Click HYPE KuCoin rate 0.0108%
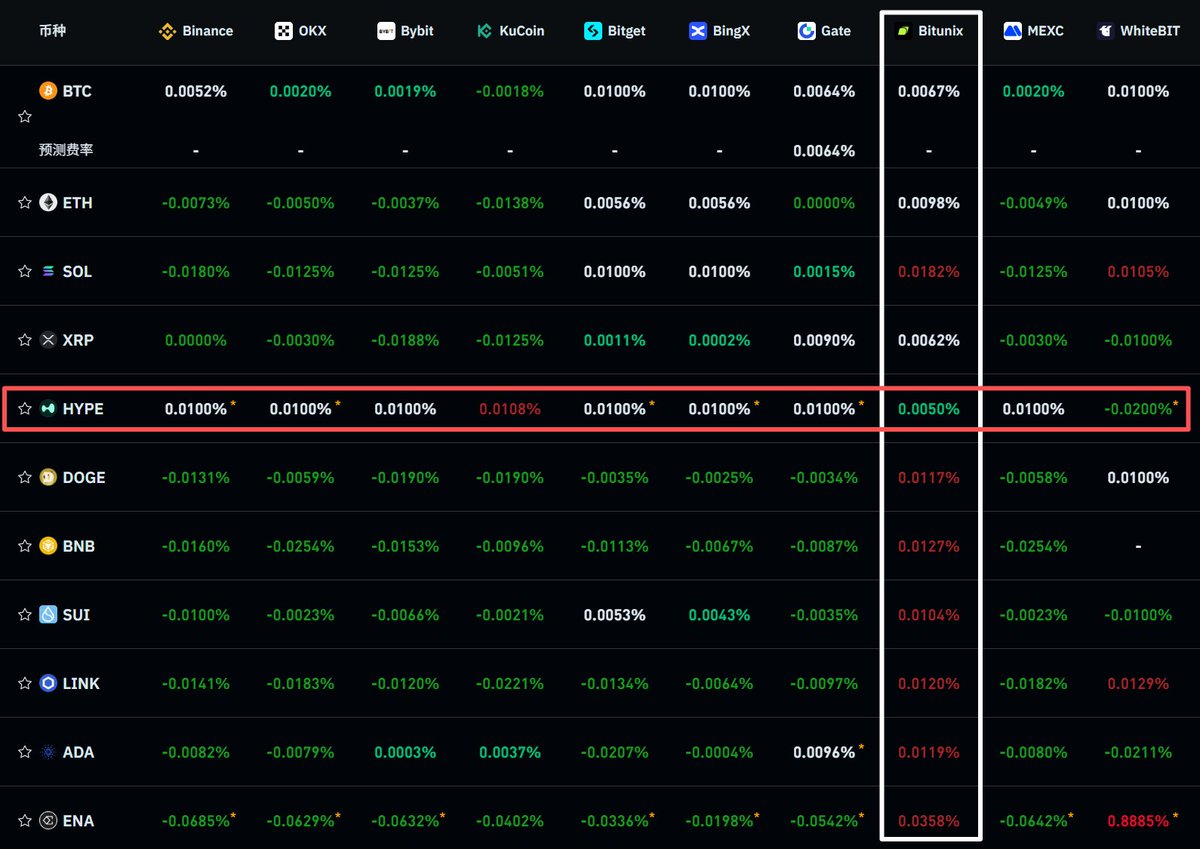This screenshot has width=1200, height=849. click(x=510, y=409)
